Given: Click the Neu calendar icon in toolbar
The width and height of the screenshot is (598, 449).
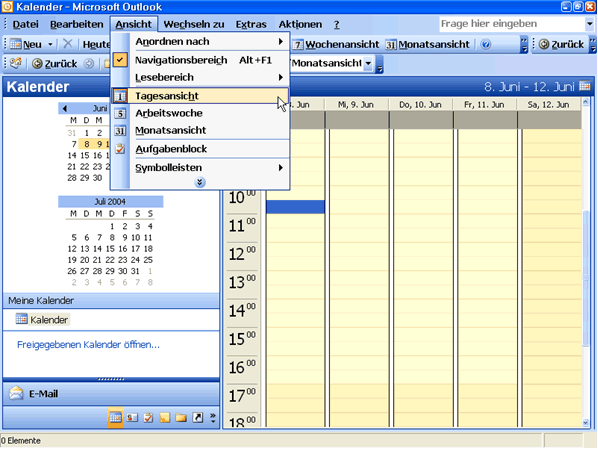Looking at the screenshot, I should (16, 44).
